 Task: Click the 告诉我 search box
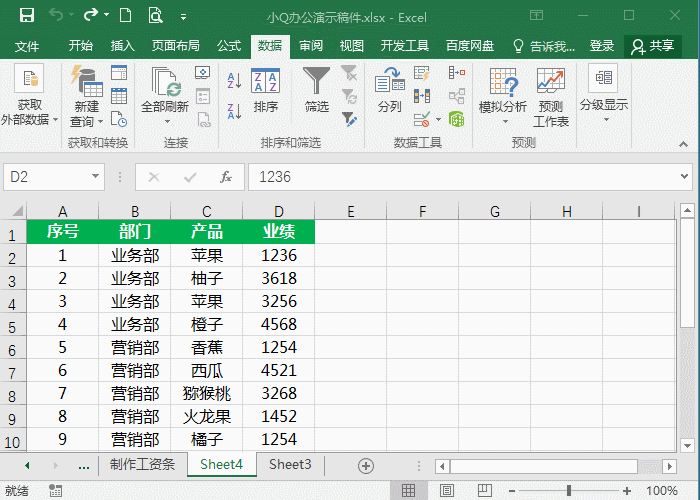(544, 46)
